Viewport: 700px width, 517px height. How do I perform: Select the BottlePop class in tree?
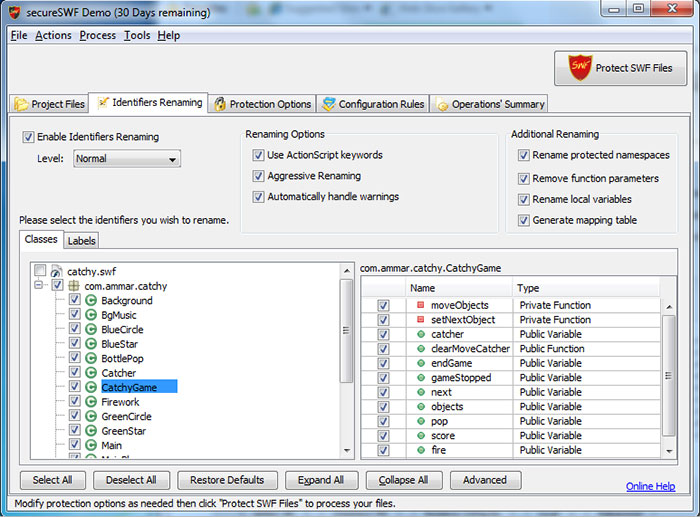pos(121,358)
